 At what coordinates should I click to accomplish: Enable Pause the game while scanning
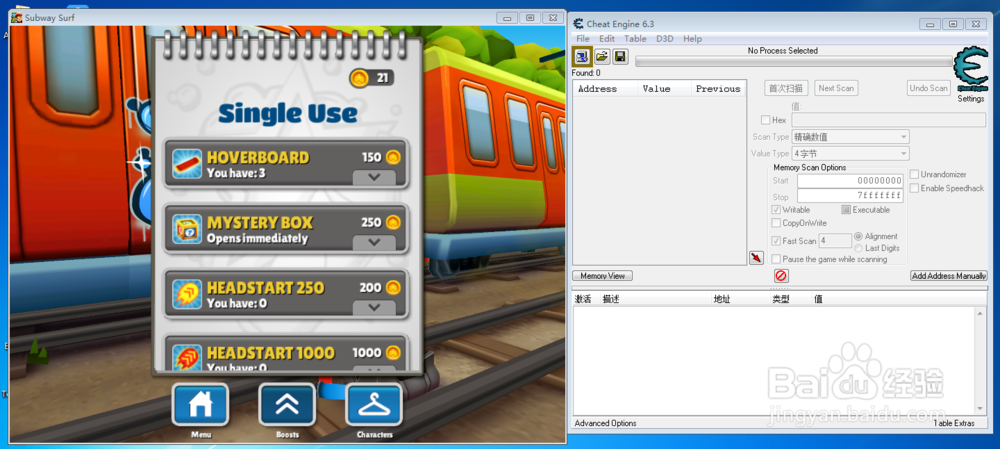(x=776, y=259)
